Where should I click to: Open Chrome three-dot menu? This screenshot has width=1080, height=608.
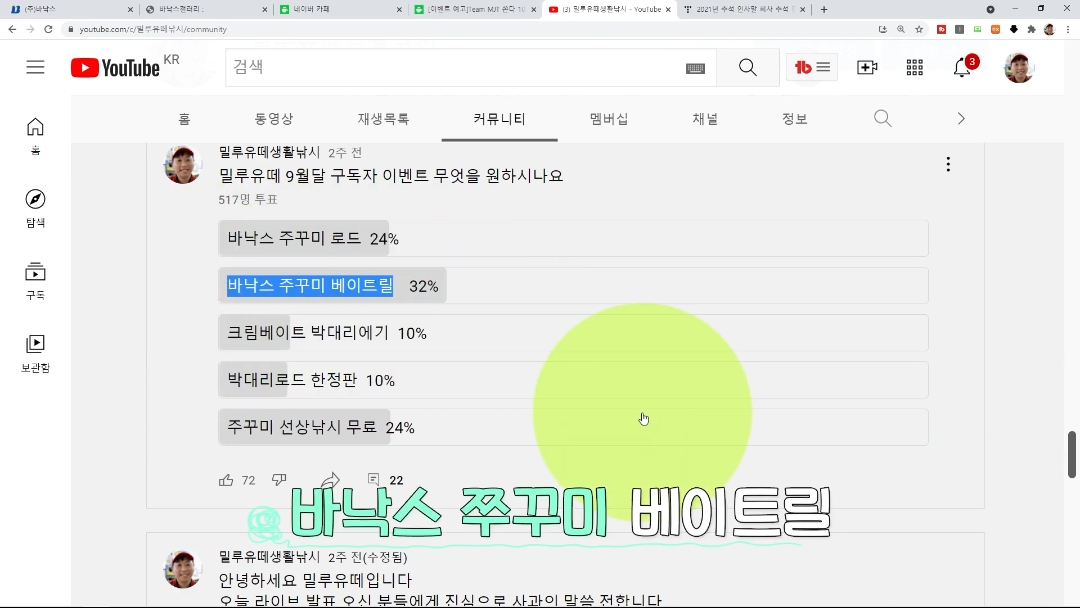[x=1068, y=29]
